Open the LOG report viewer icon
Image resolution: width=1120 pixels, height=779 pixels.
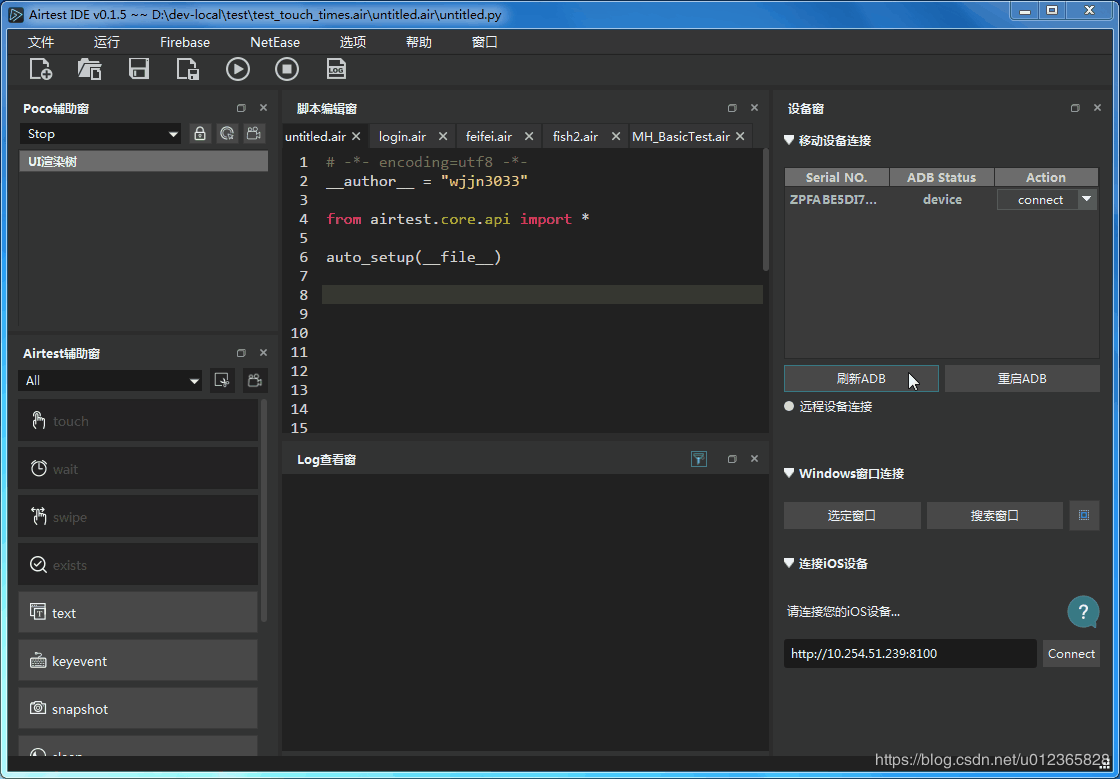336,69
